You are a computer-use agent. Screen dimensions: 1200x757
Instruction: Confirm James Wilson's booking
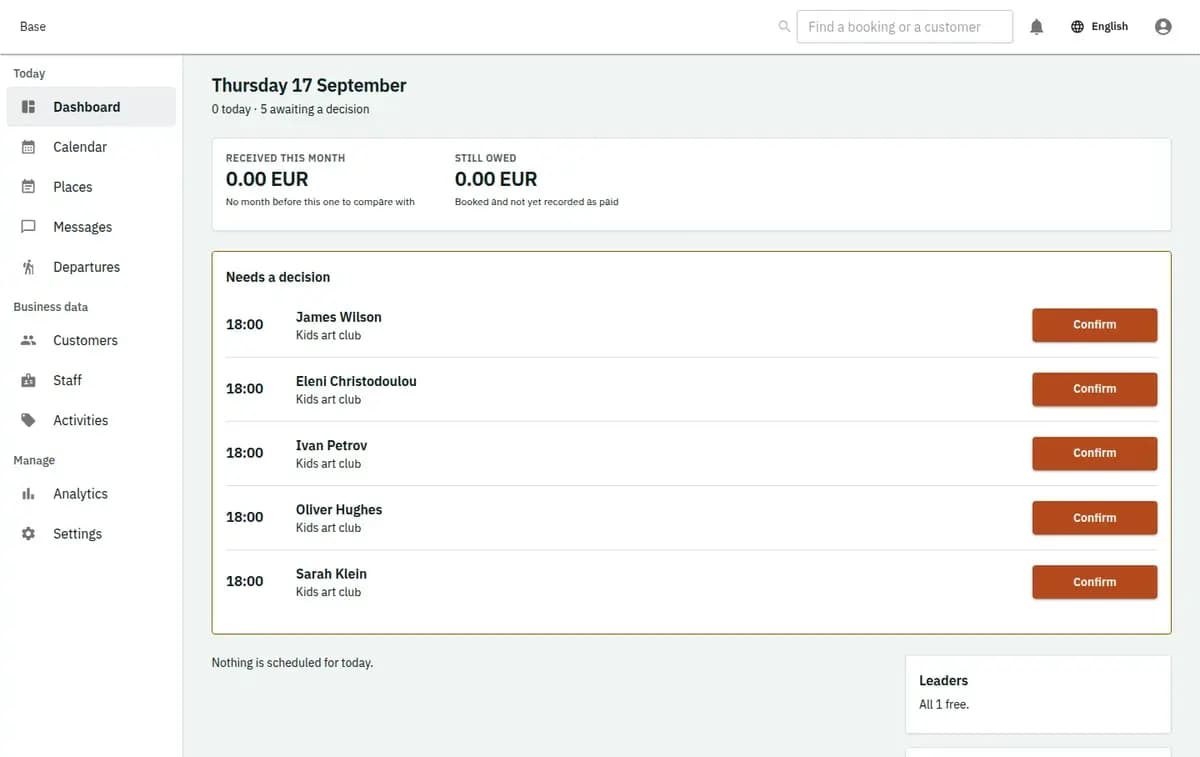pyautogui.click(x=1094, y=325)
